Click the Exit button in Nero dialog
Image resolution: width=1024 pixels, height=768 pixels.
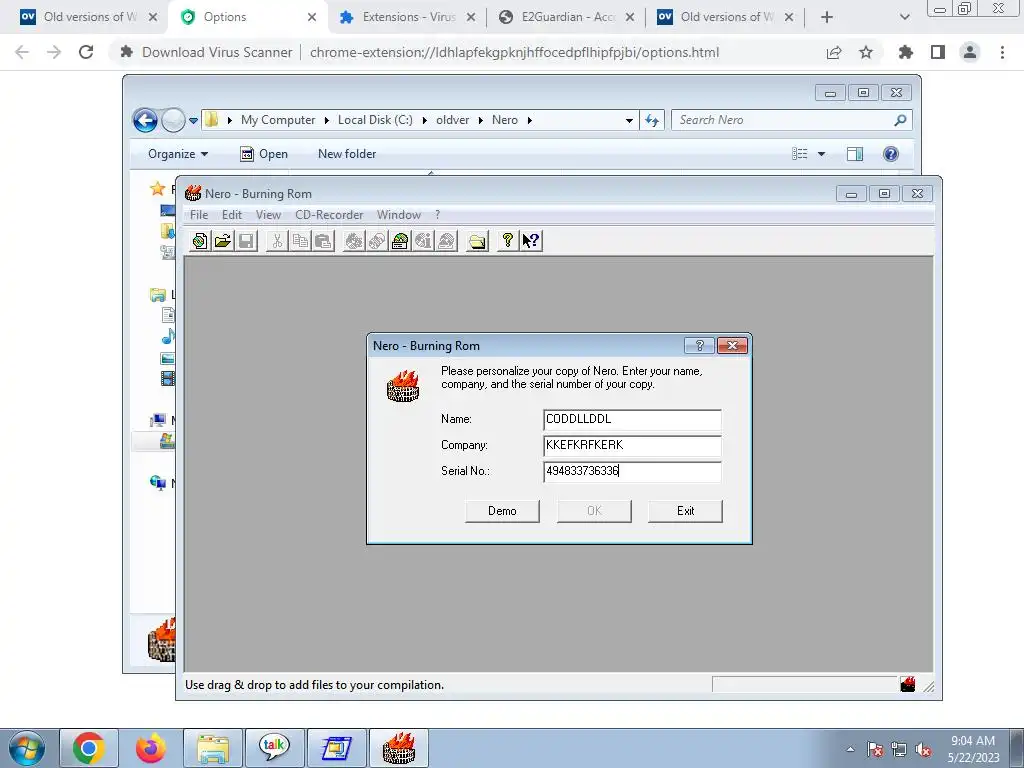(685, 511)
